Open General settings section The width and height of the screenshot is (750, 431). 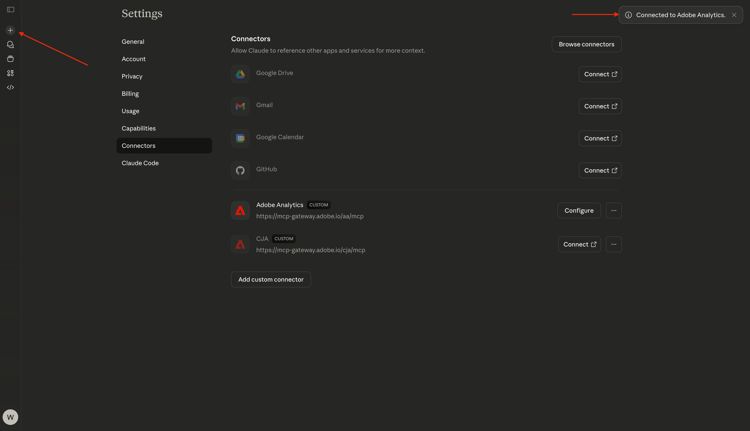(164, 42)
